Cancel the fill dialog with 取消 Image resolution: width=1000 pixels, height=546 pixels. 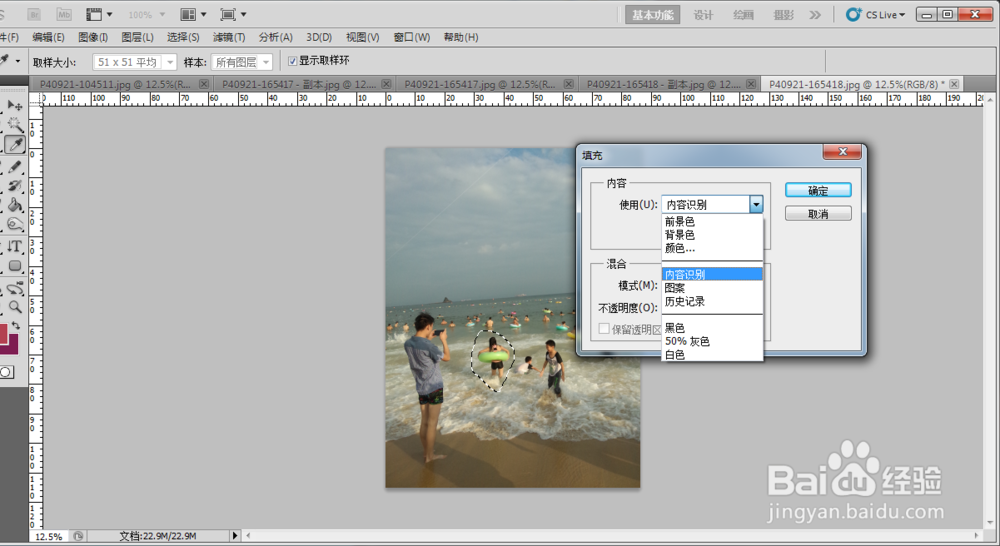pos(818,214)
